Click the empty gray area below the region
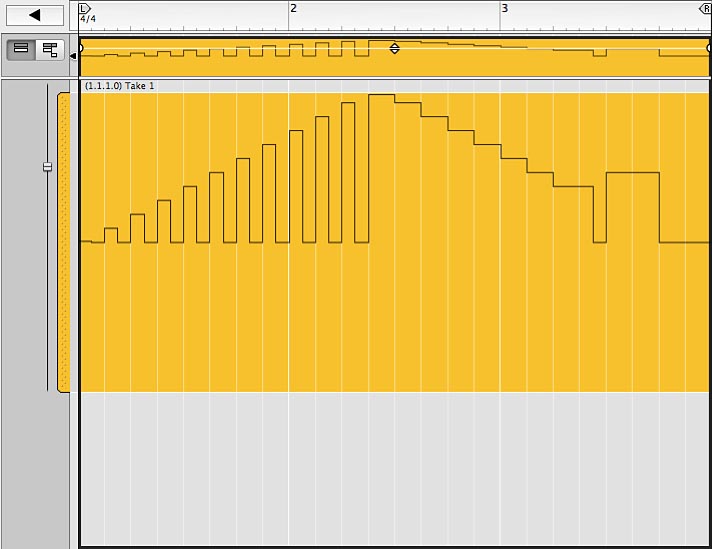The width and height of the screenshot is (712, 549). (394, 468)
